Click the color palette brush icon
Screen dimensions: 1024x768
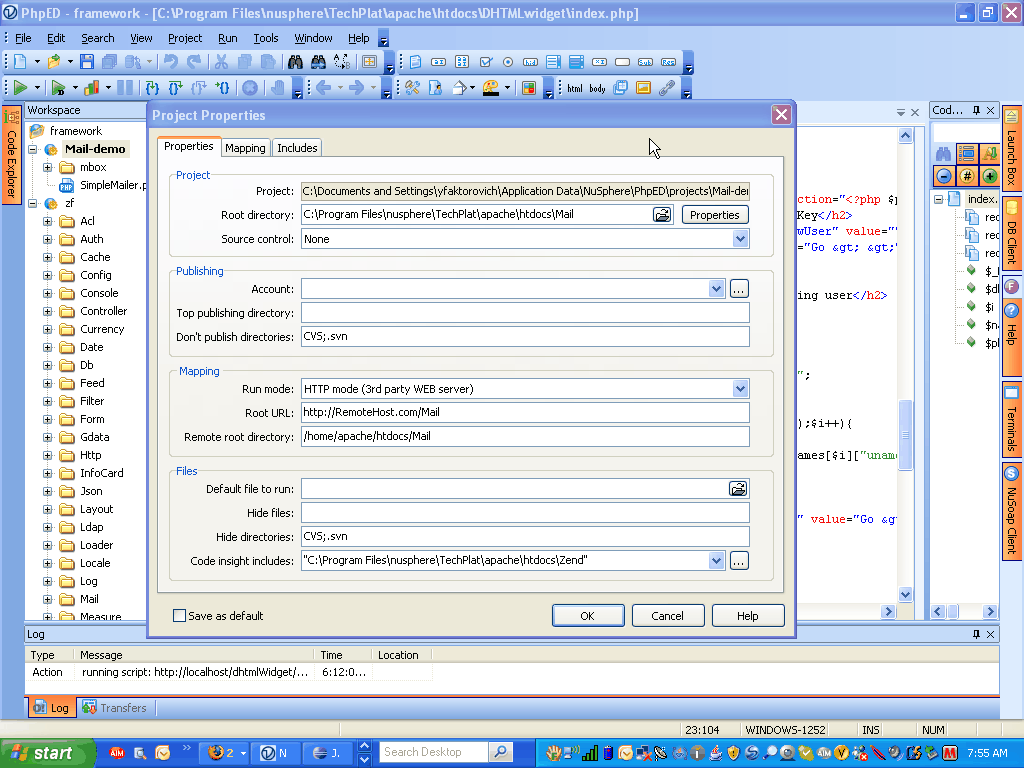coord(490,88)
